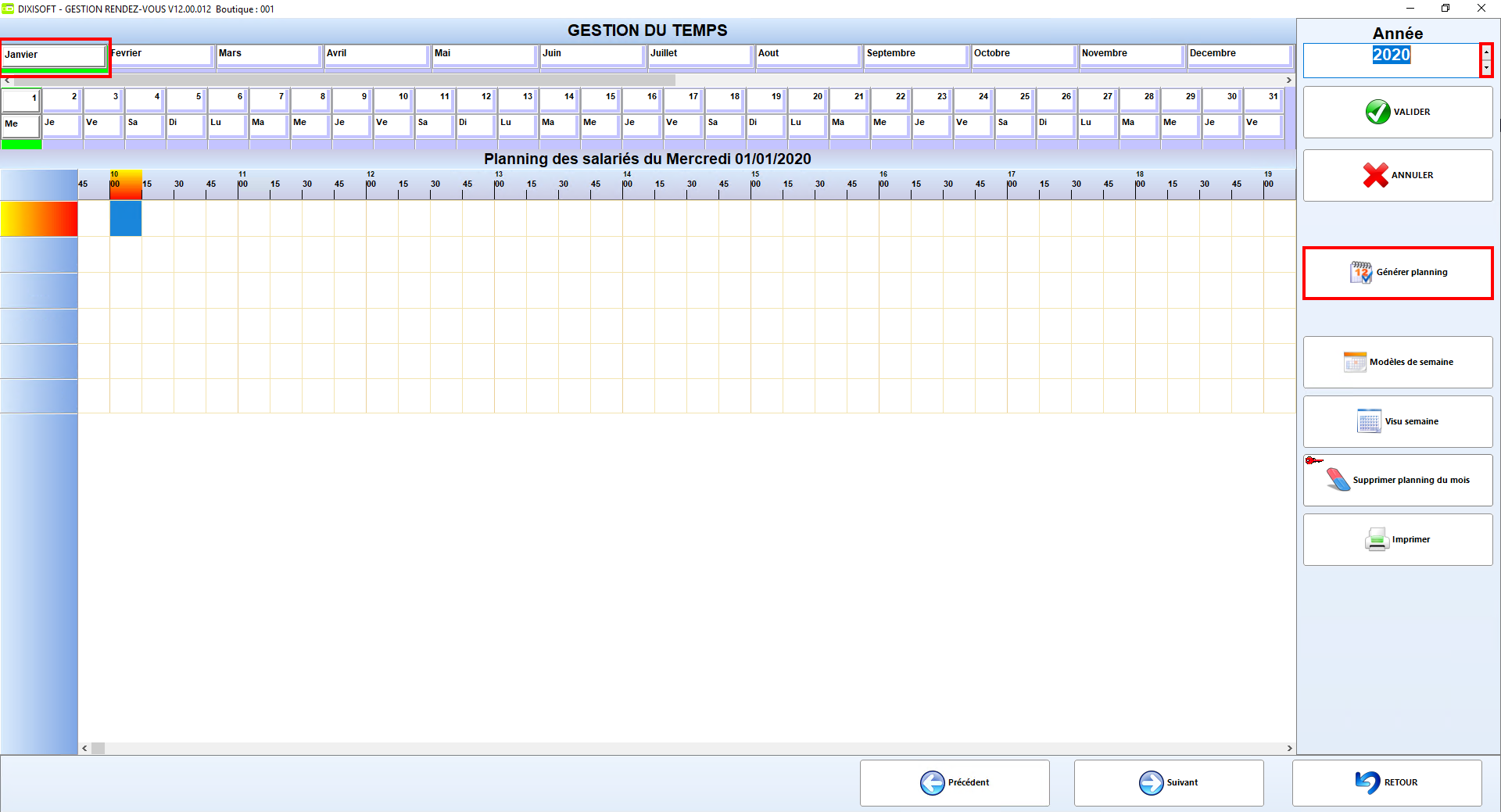
Task: Click the Visu semaine grid icon
Action: tap(1369, 421)
